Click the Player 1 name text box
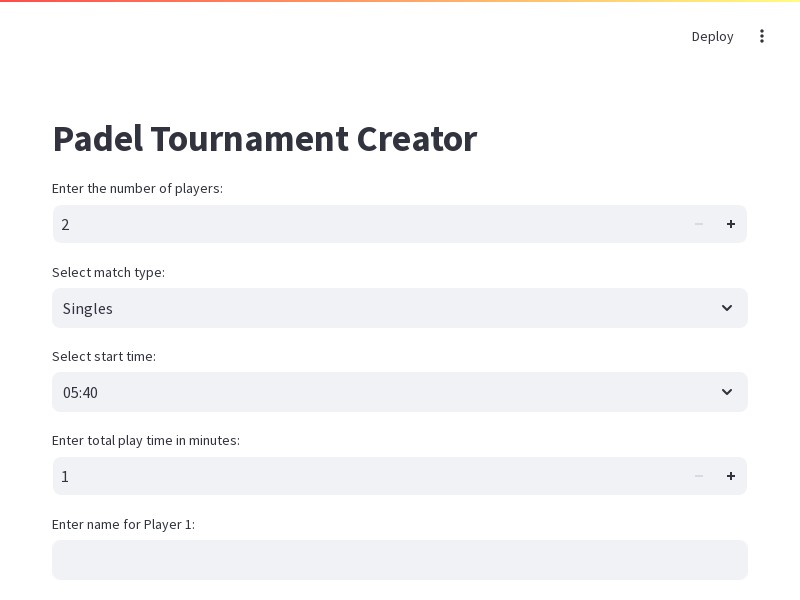800x600 pixels. (399, 560)
